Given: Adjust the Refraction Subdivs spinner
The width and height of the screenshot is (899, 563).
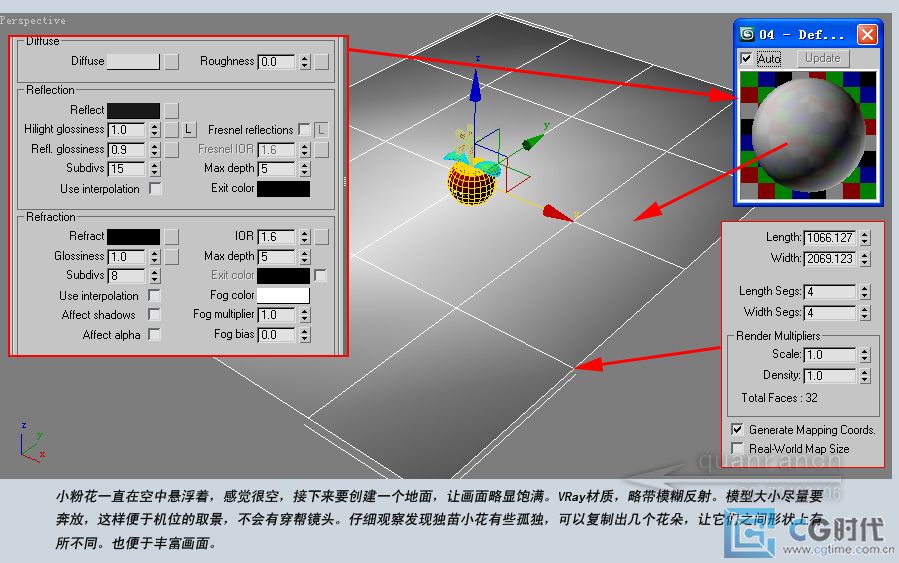Looking at the screenshot, I should 155,276.
